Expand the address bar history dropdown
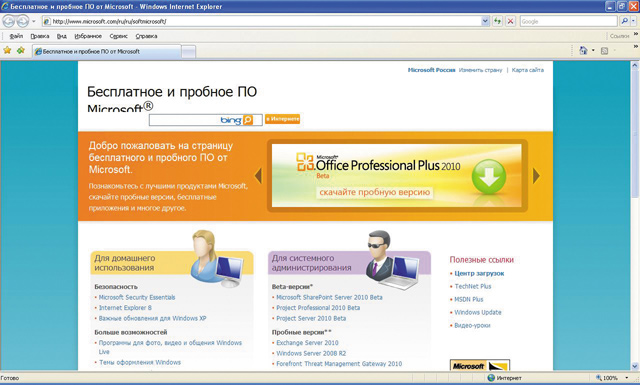640x385 pixels. [x=485, y=21]
